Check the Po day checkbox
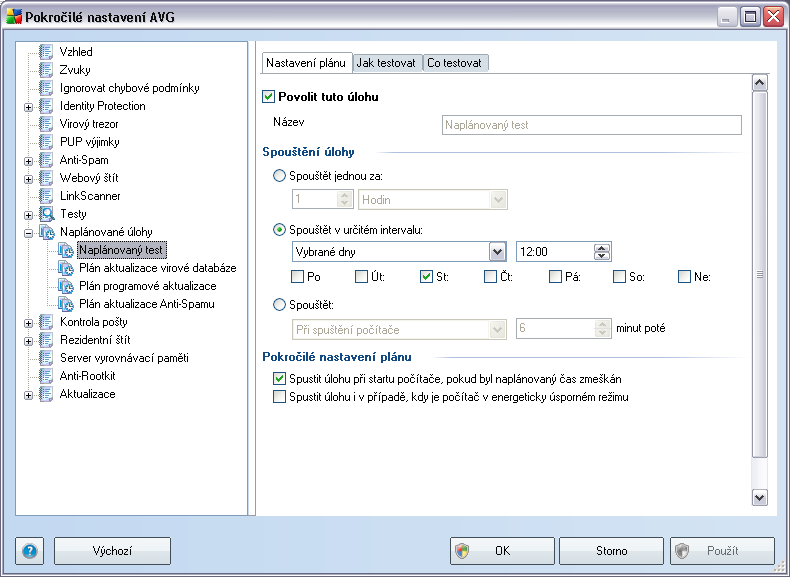The width and height of the screenshot is (790, 577). 298,277
